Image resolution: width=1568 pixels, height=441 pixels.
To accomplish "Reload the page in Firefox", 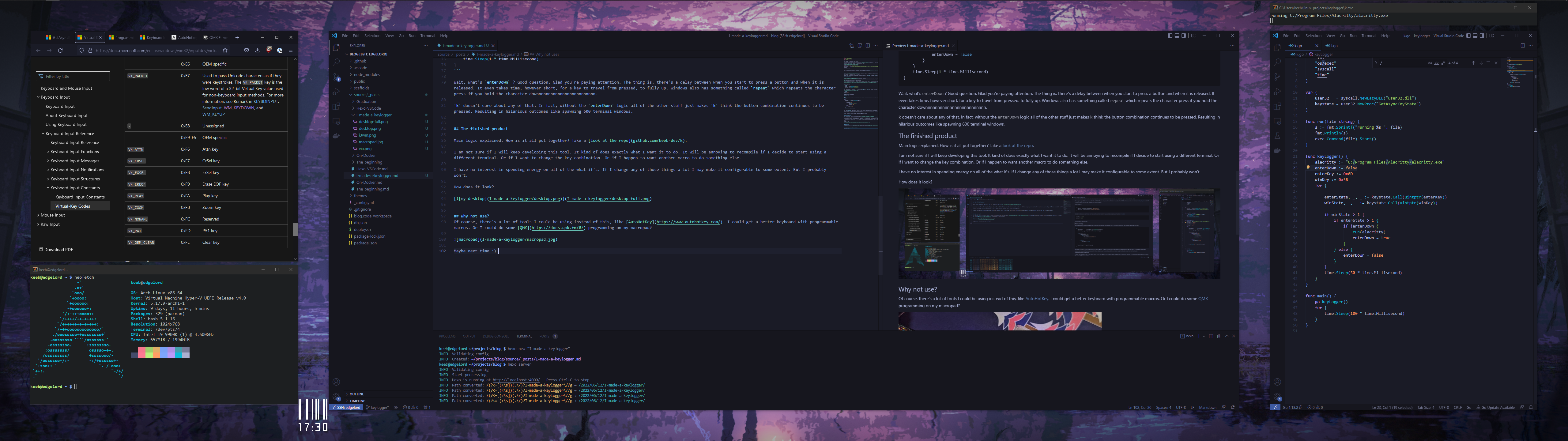I will click(60, 51).
